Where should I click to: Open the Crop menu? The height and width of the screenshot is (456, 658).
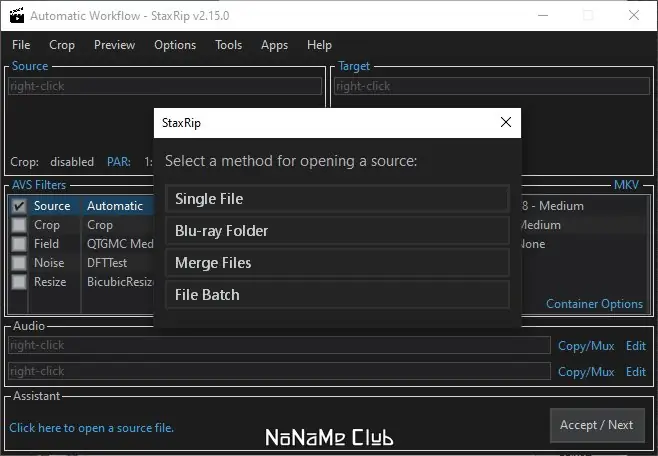pos(62,45)
